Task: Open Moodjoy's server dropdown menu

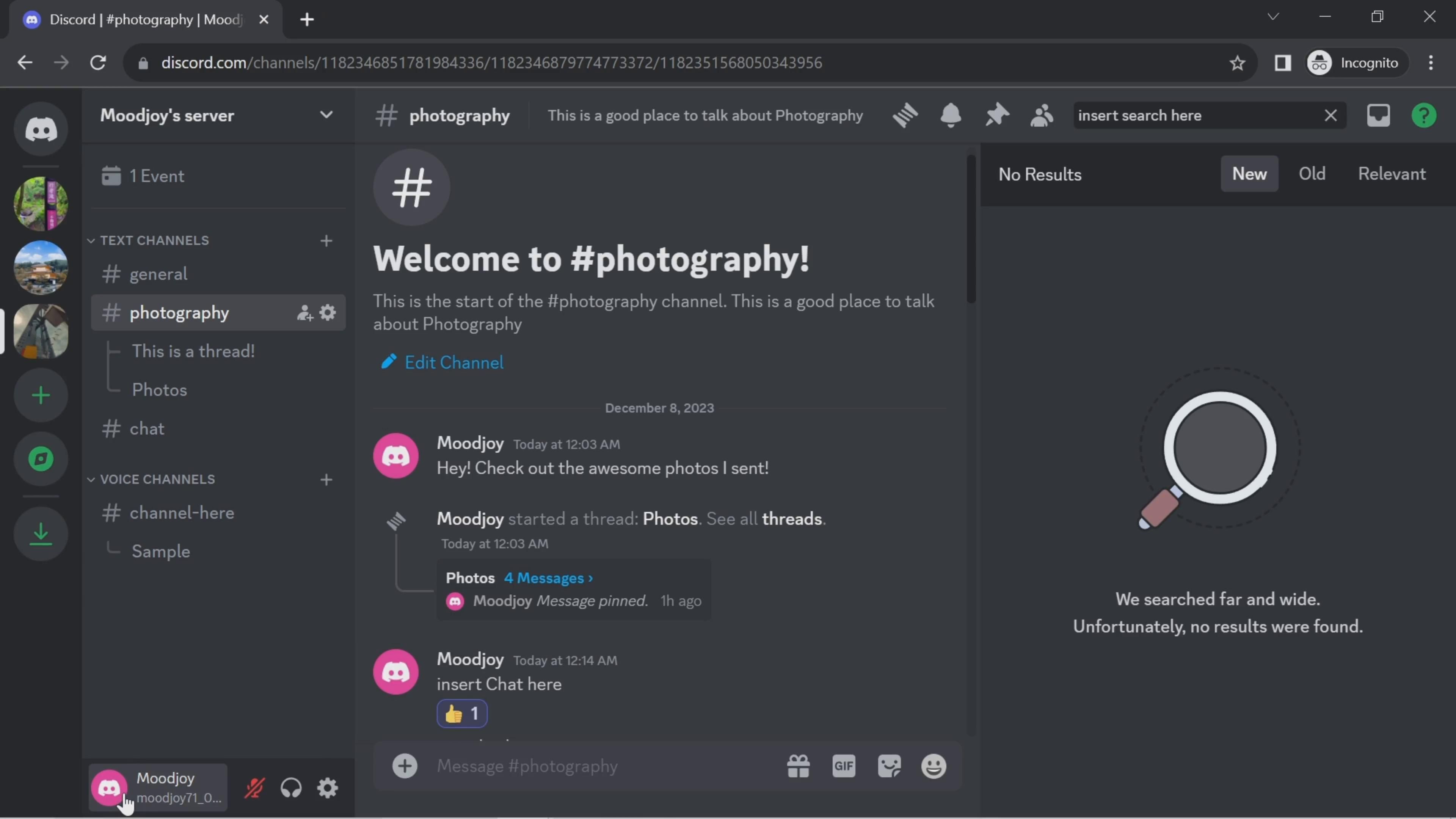Action: click(326, 115)
